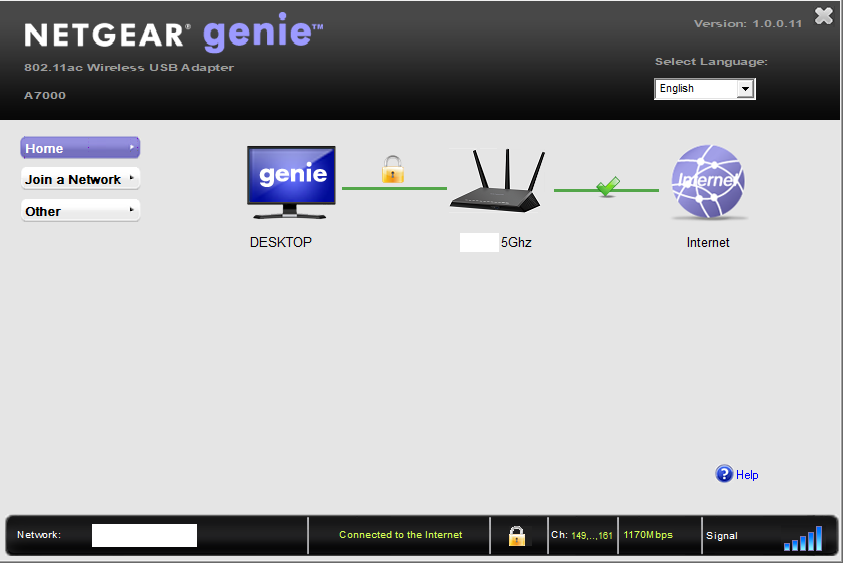Open the Join a Network menu
This screenshot has height=564, width=844.
click(80, 179)
